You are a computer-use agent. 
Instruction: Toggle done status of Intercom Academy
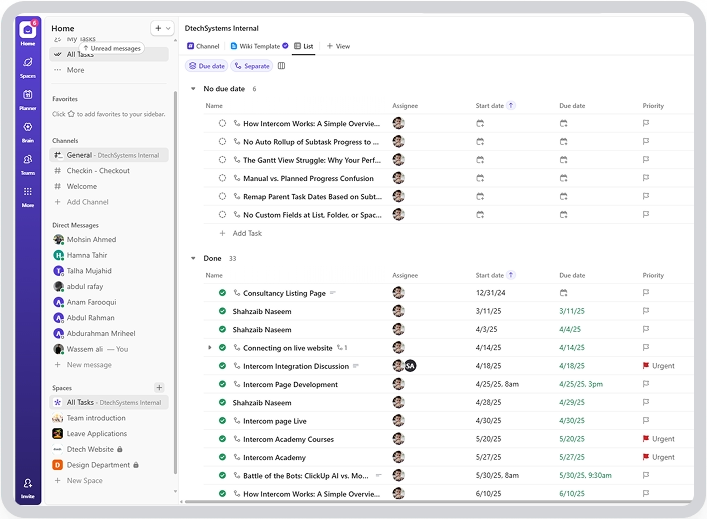[222, 457]
